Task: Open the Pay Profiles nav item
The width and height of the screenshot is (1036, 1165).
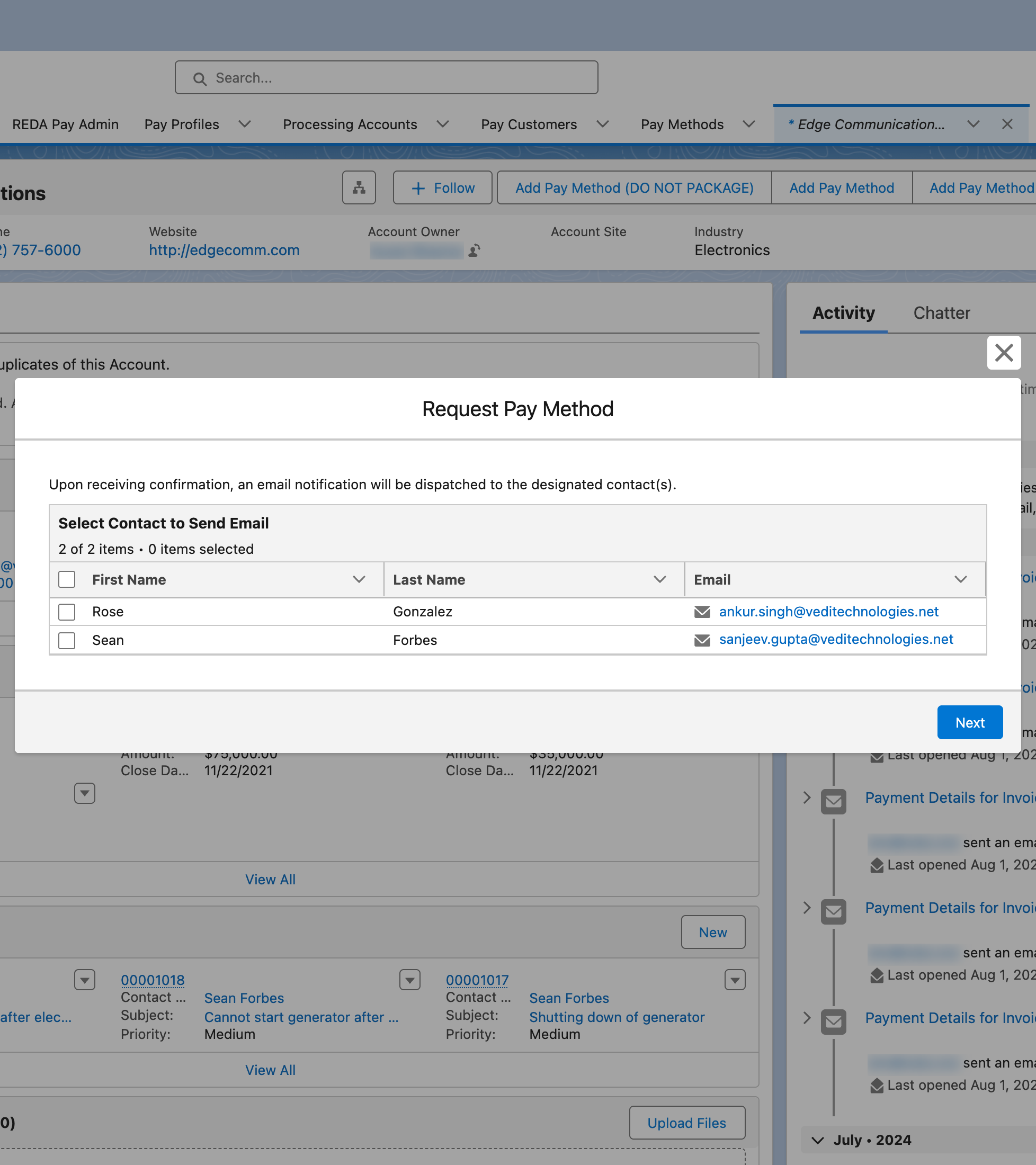Action: point(181,124)
